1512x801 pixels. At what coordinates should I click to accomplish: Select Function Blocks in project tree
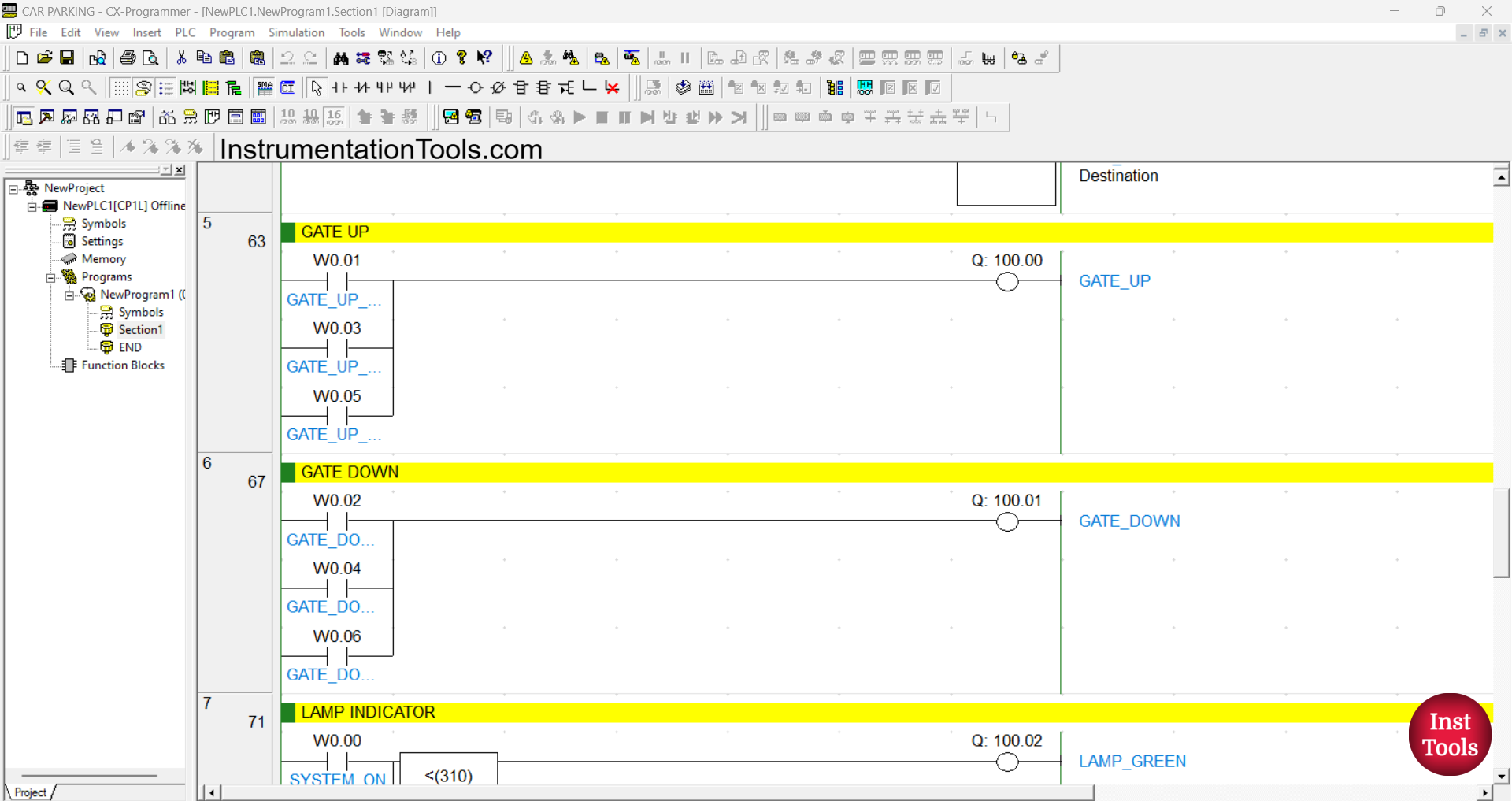[123, 365]
